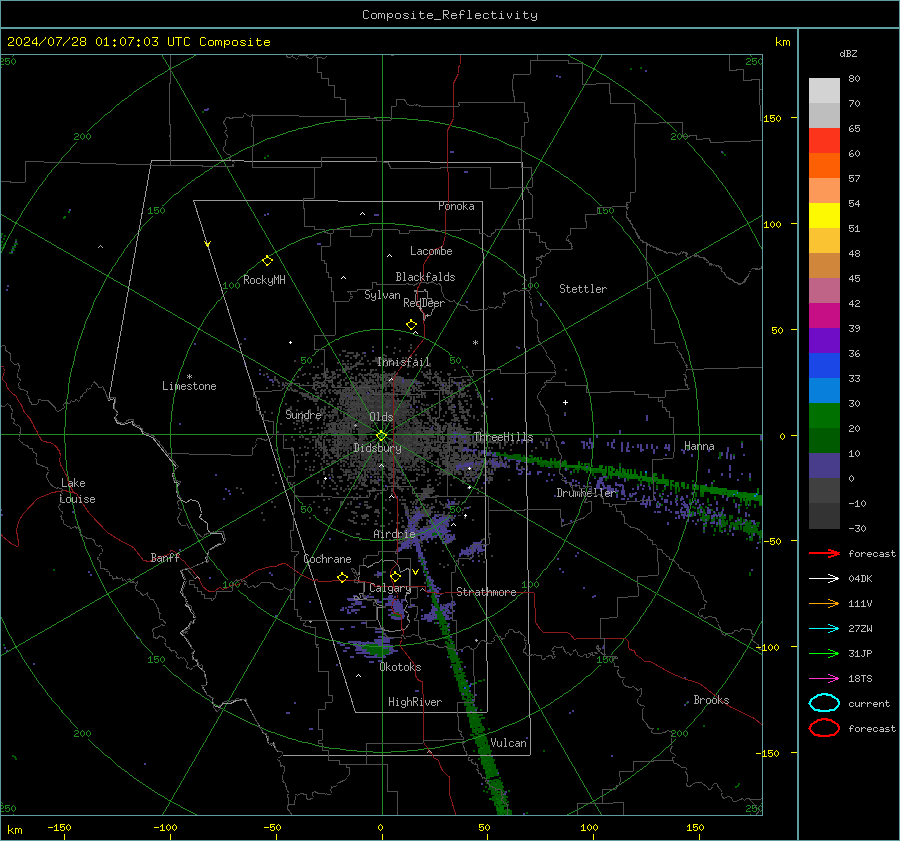Select the yellow 54-51 dBZ legend swatch

pyautogui.click(x=824, y=216)
